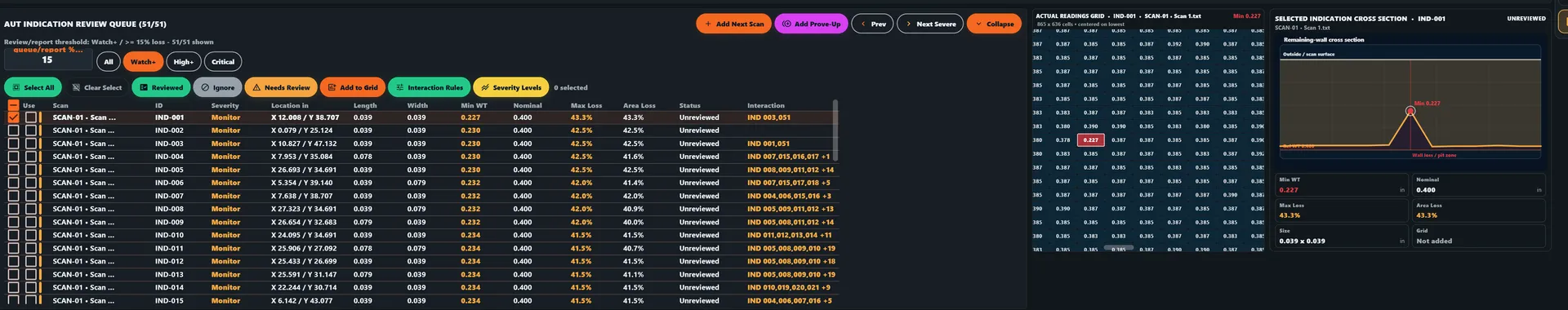Click the warning triangle icon on Needs Review
Viewport: 1568px width, 310px height.
point(256,87)
